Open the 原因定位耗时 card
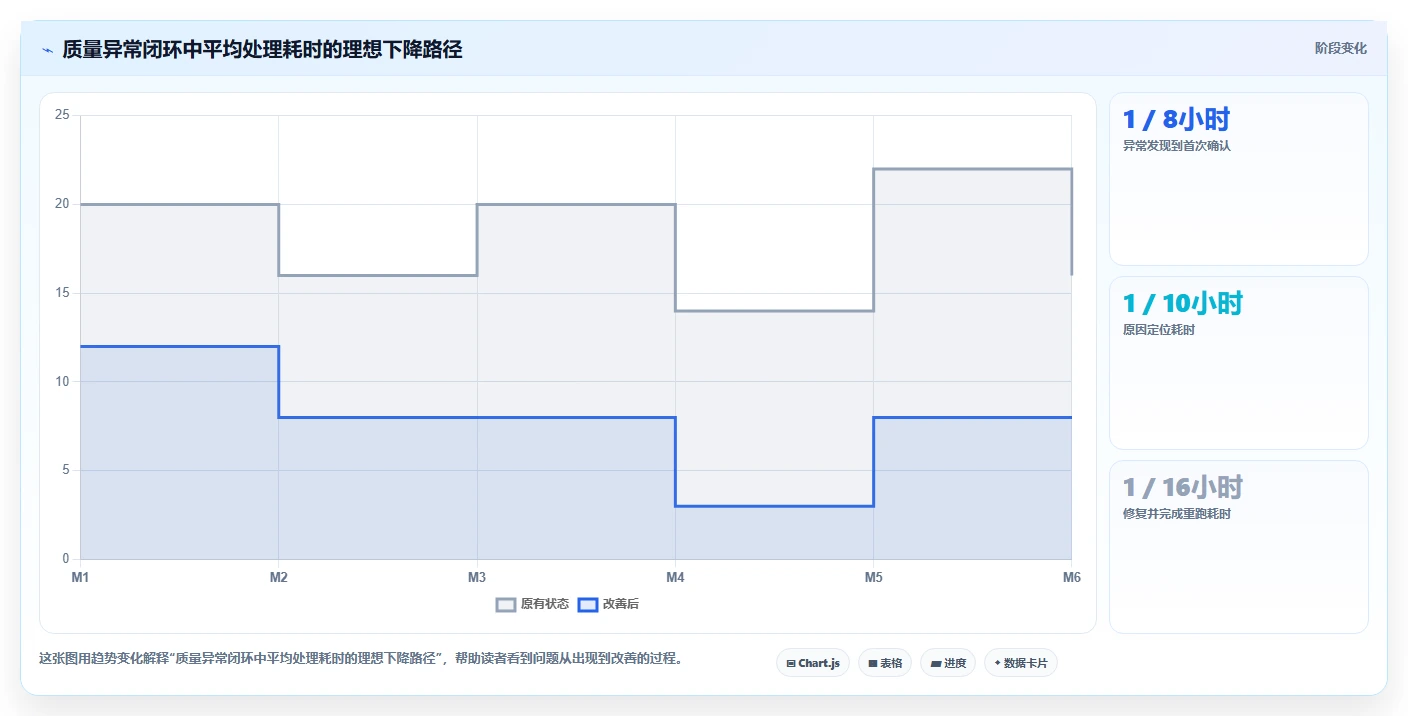 coord(1239,363)
